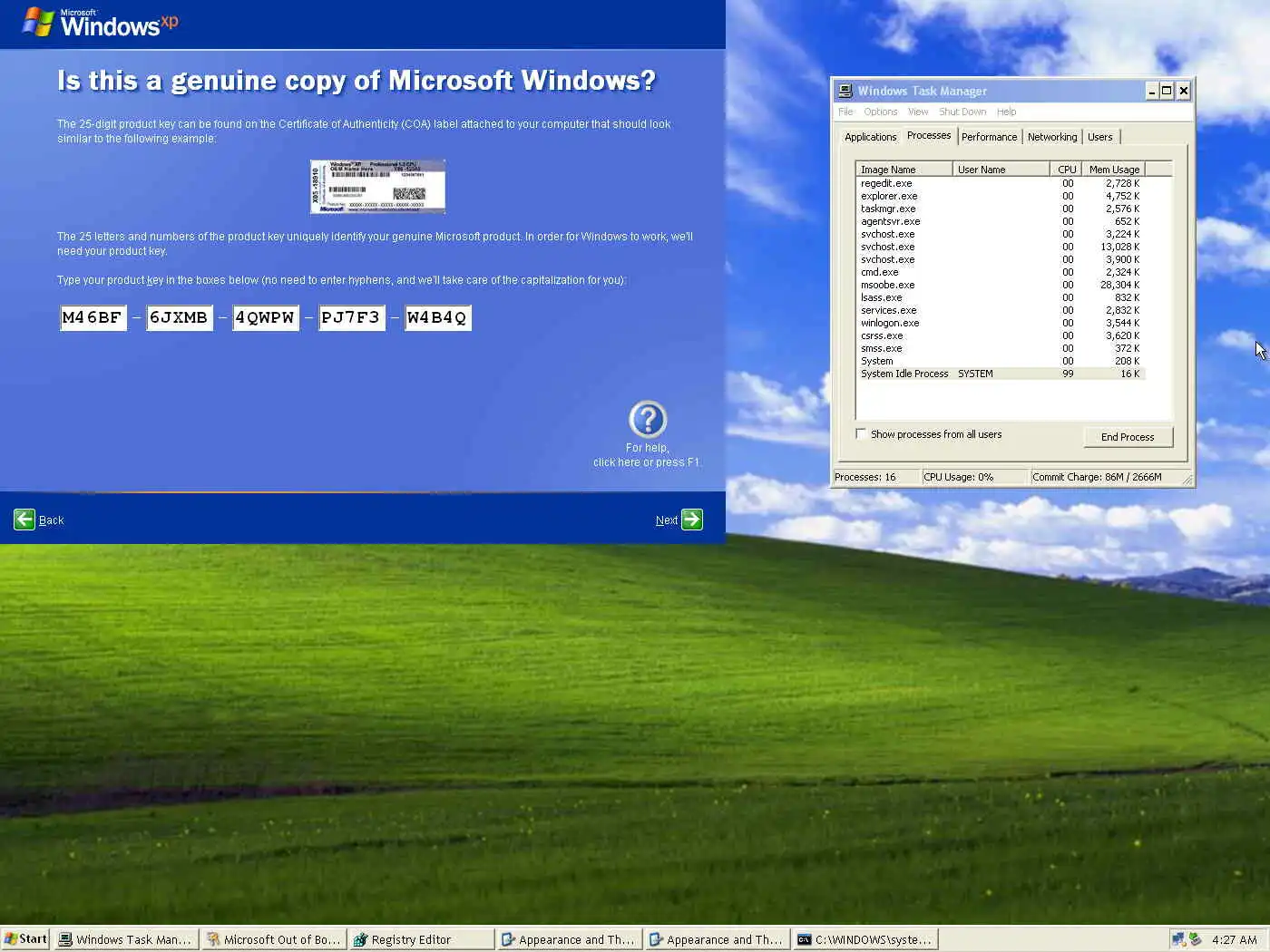Viewport: 1270px width, 952px height.
Task: Click the fourth product key box PJ7F3
Action: (352, 317)
